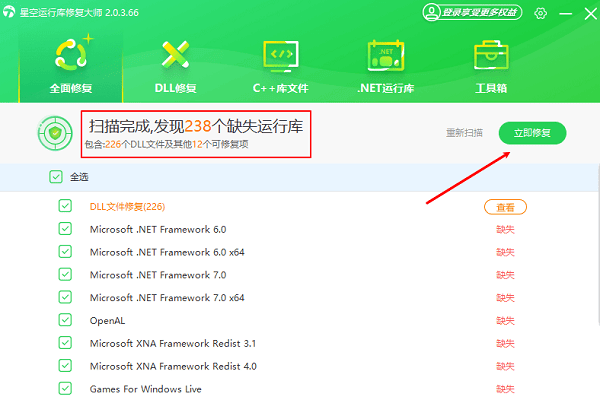Click the user avatar login icon

[x=431, y=12]
